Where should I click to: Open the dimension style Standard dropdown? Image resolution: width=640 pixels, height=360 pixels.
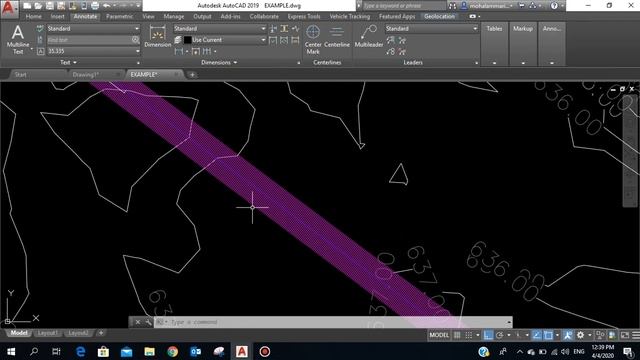[x=220, y=29]
